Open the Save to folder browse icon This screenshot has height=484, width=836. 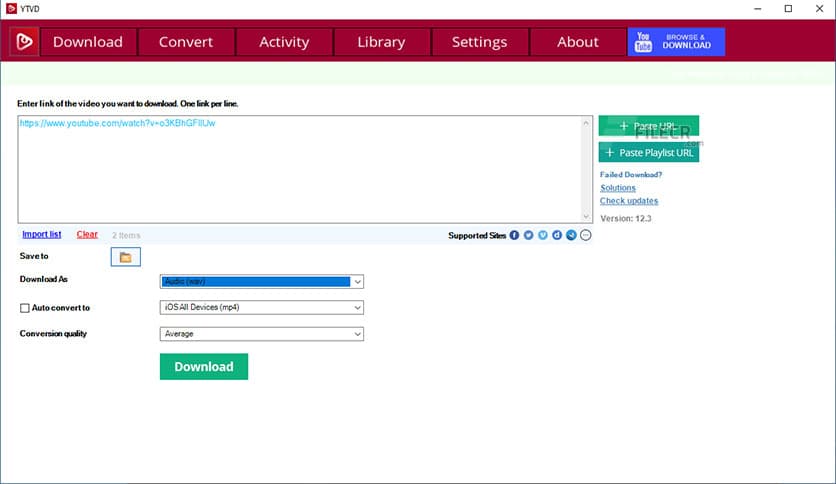[125, 257]
